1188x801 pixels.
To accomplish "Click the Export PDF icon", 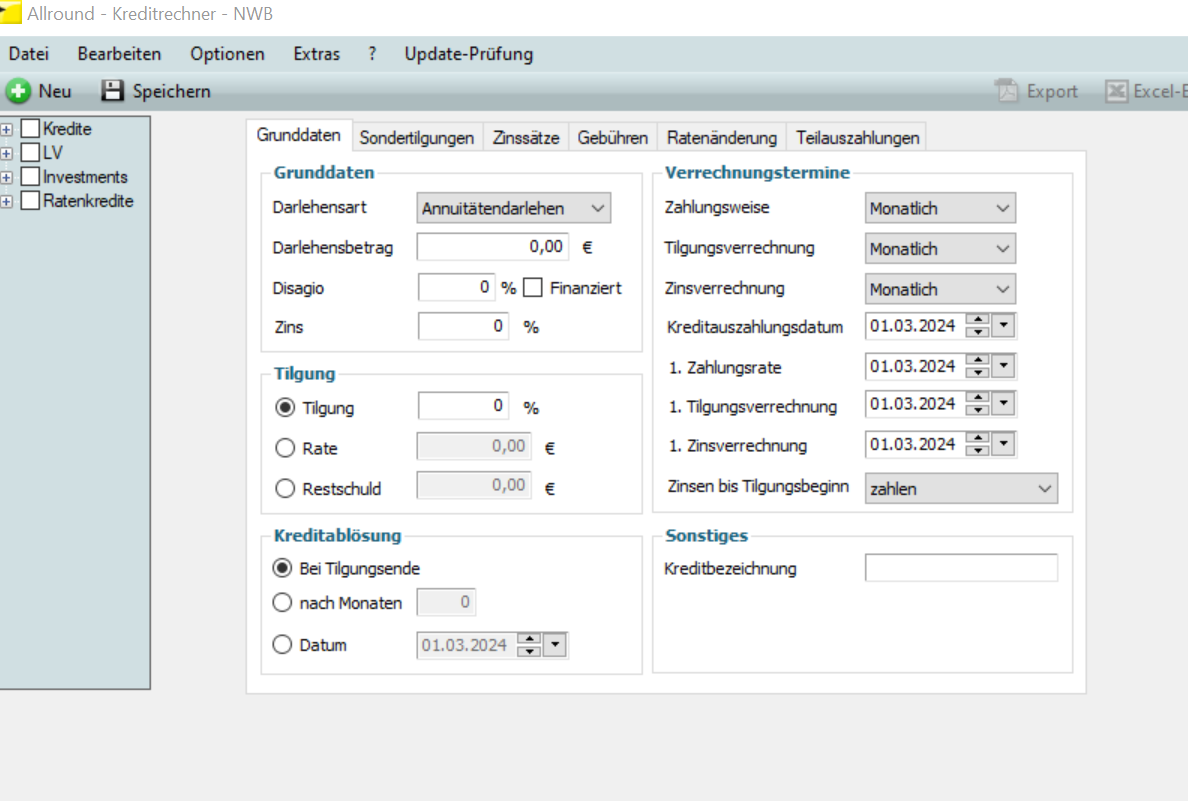I will 1006,91.
